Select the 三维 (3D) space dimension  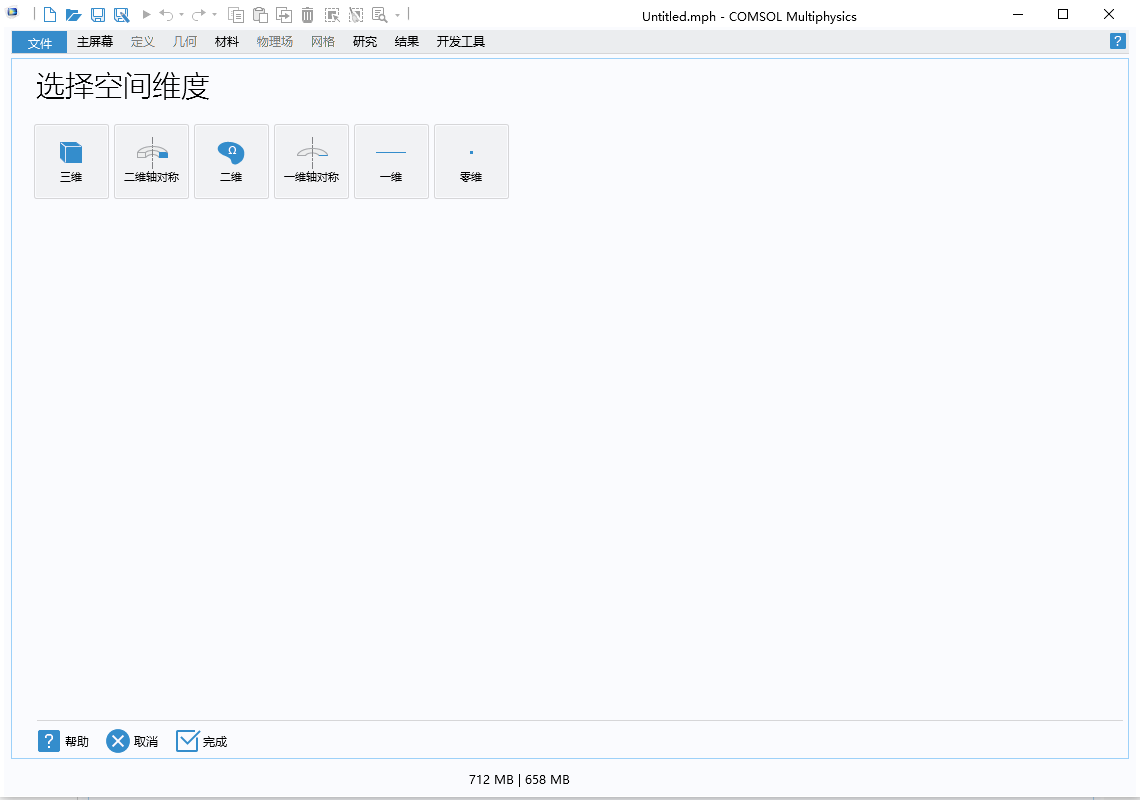pyautogui.click(x=71, y=161)
